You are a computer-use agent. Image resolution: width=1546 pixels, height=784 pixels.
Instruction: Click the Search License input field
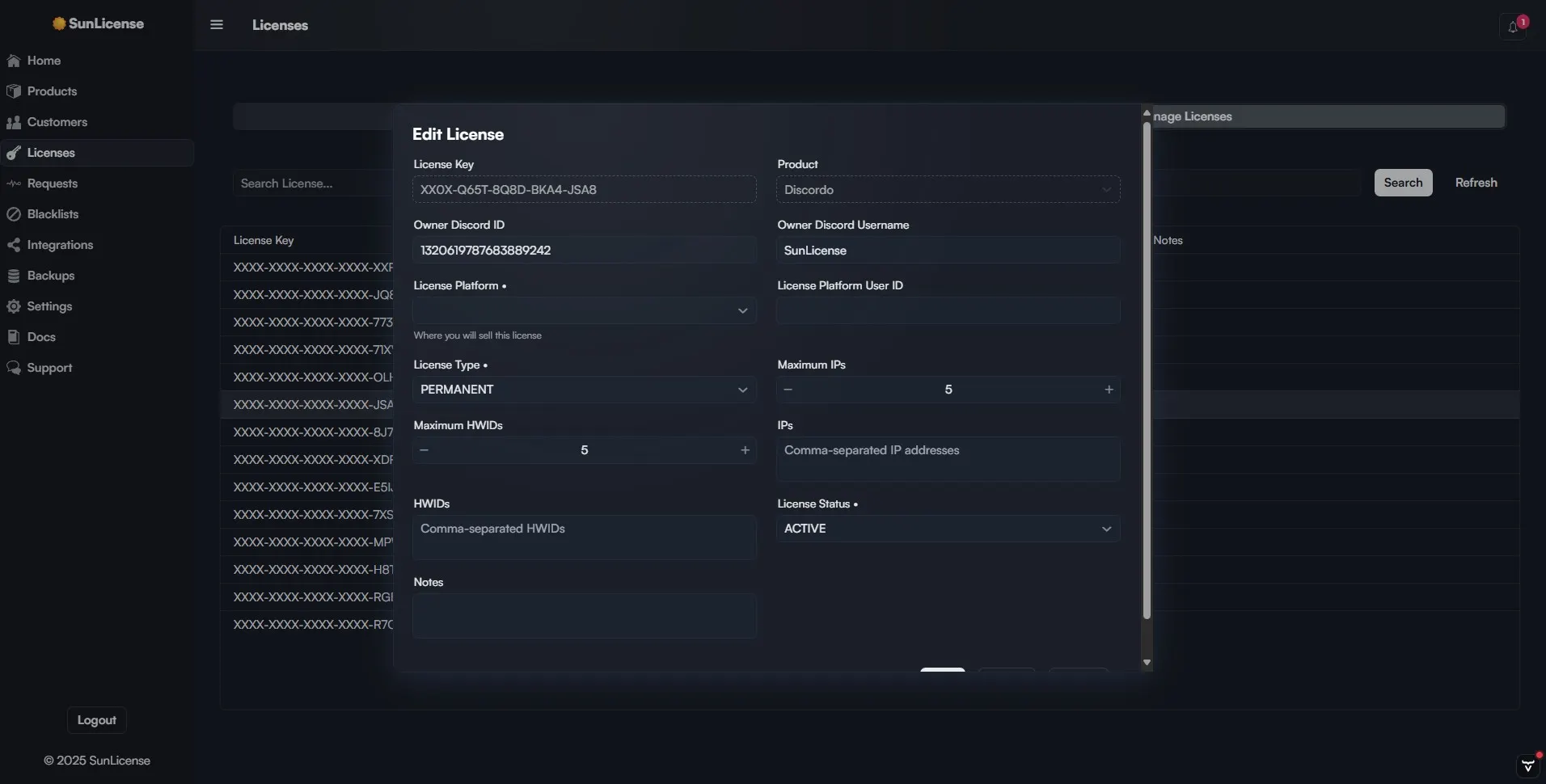pyautogui.click(x=314, y=183)
